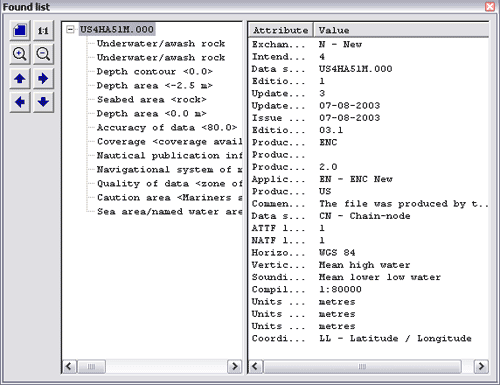The height and width of the screenshot is (385, 500).
Task: Pan right with the blue right arrow
Action: tap(43, 79)
